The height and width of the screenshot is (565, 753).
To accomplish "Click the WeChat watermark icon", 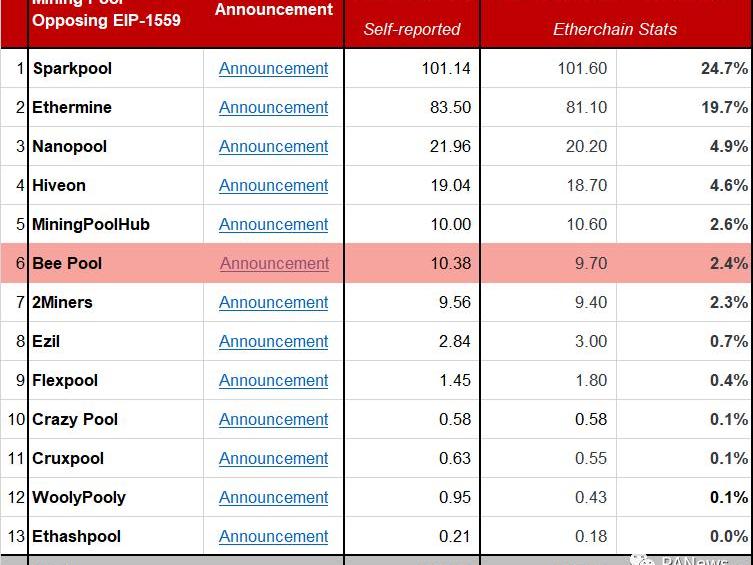I will pyautogui.click(x=643, y=559).
